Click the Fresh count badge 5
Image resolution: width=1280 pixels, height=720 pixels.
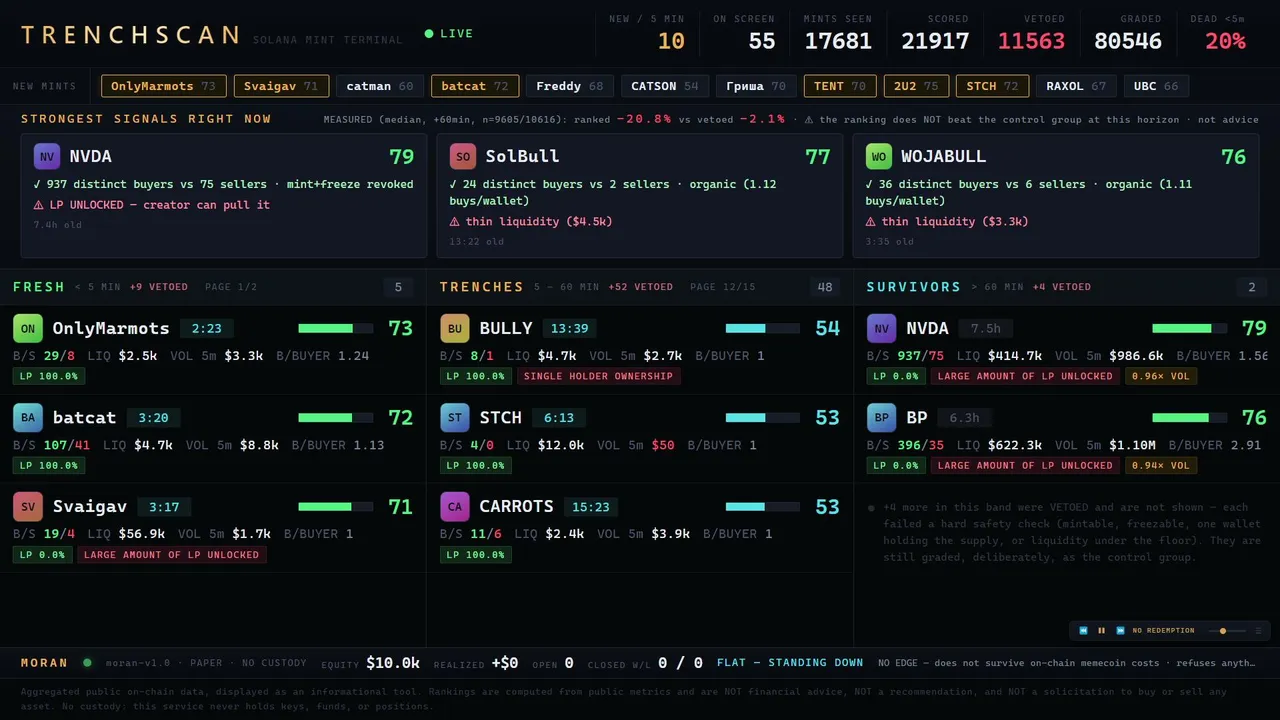[x=398, y=288]
